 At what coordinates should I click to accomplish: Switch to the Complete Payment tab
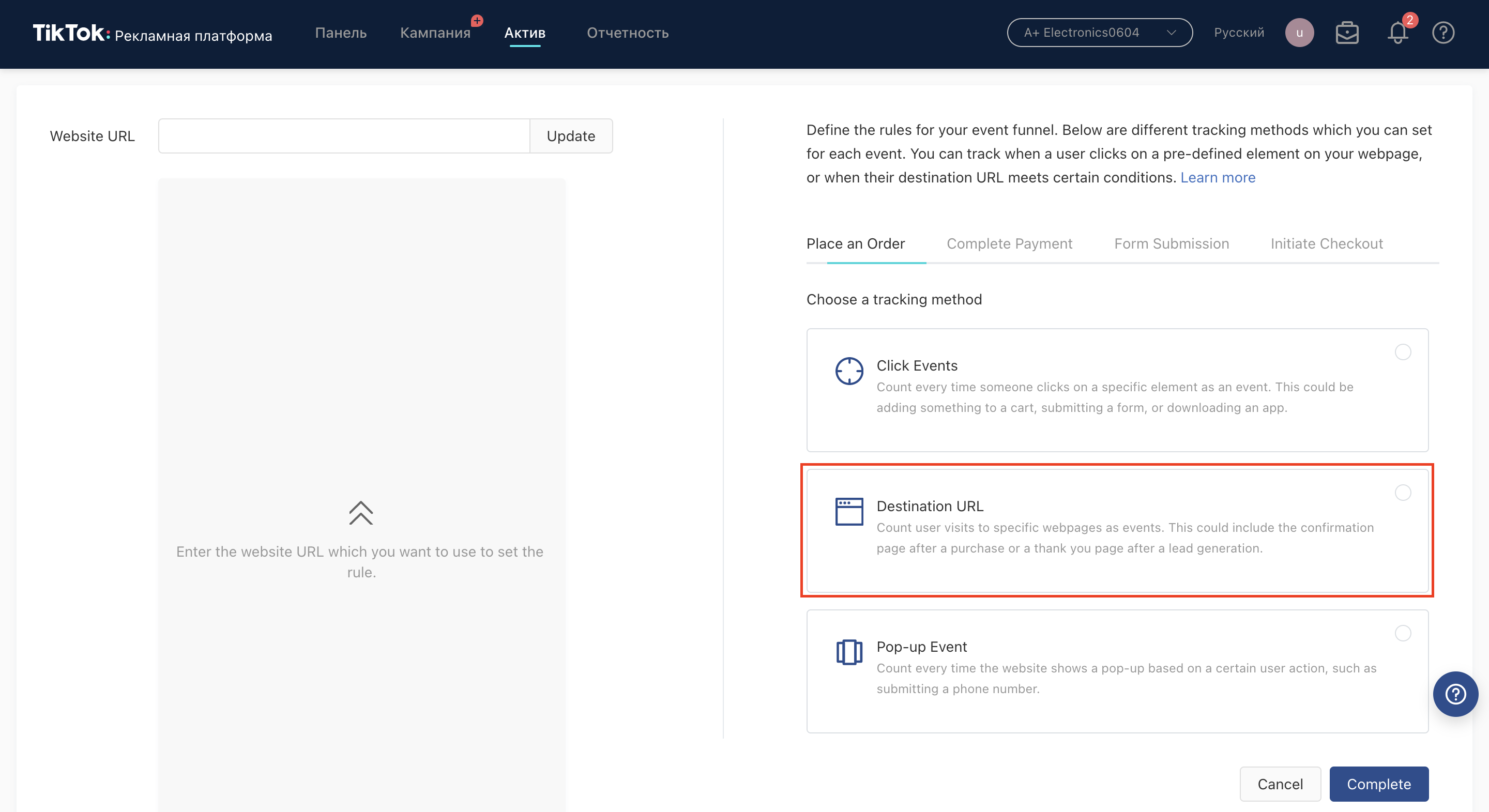[1009, 244]
